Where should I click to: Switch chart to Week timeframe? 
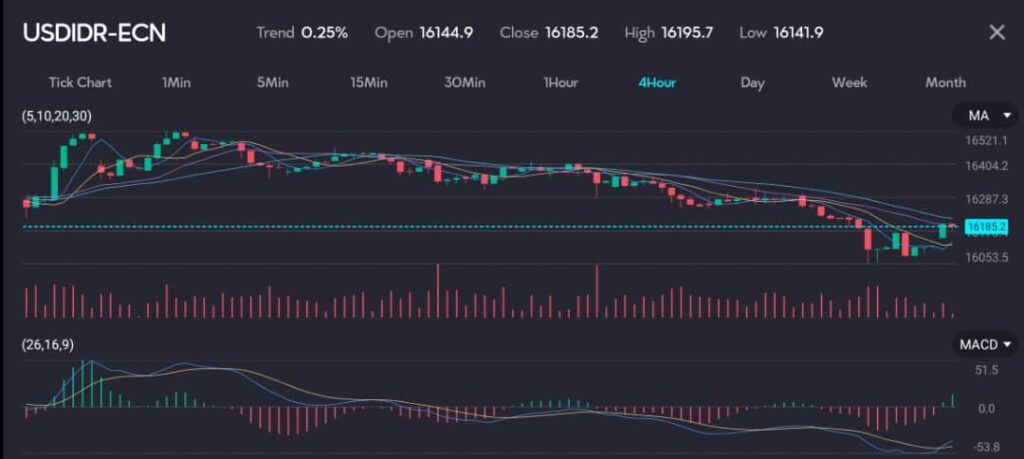point(849,82)
